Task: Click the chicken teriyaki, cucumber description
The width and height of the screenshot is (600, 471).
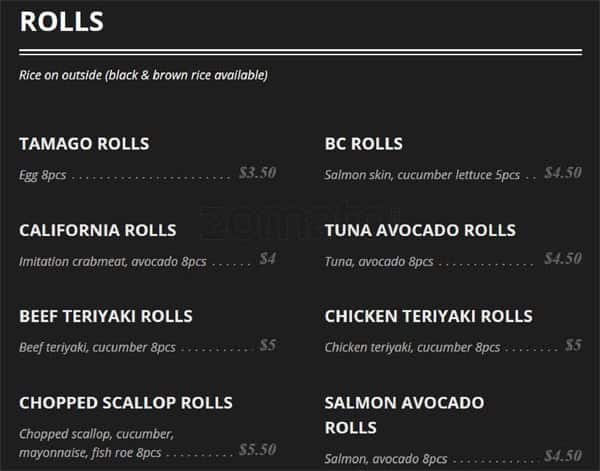Action: (x=412, y=347)
